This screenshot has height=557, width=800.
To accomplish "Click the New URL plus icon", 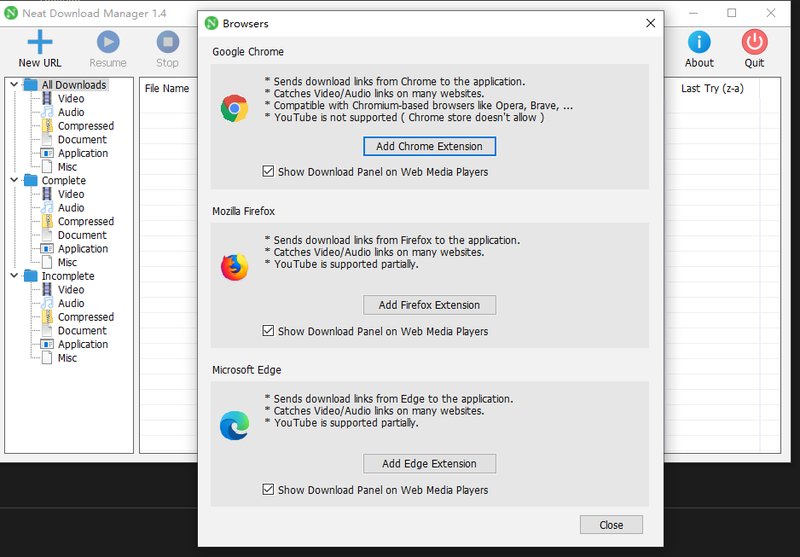I will [40, 42].
